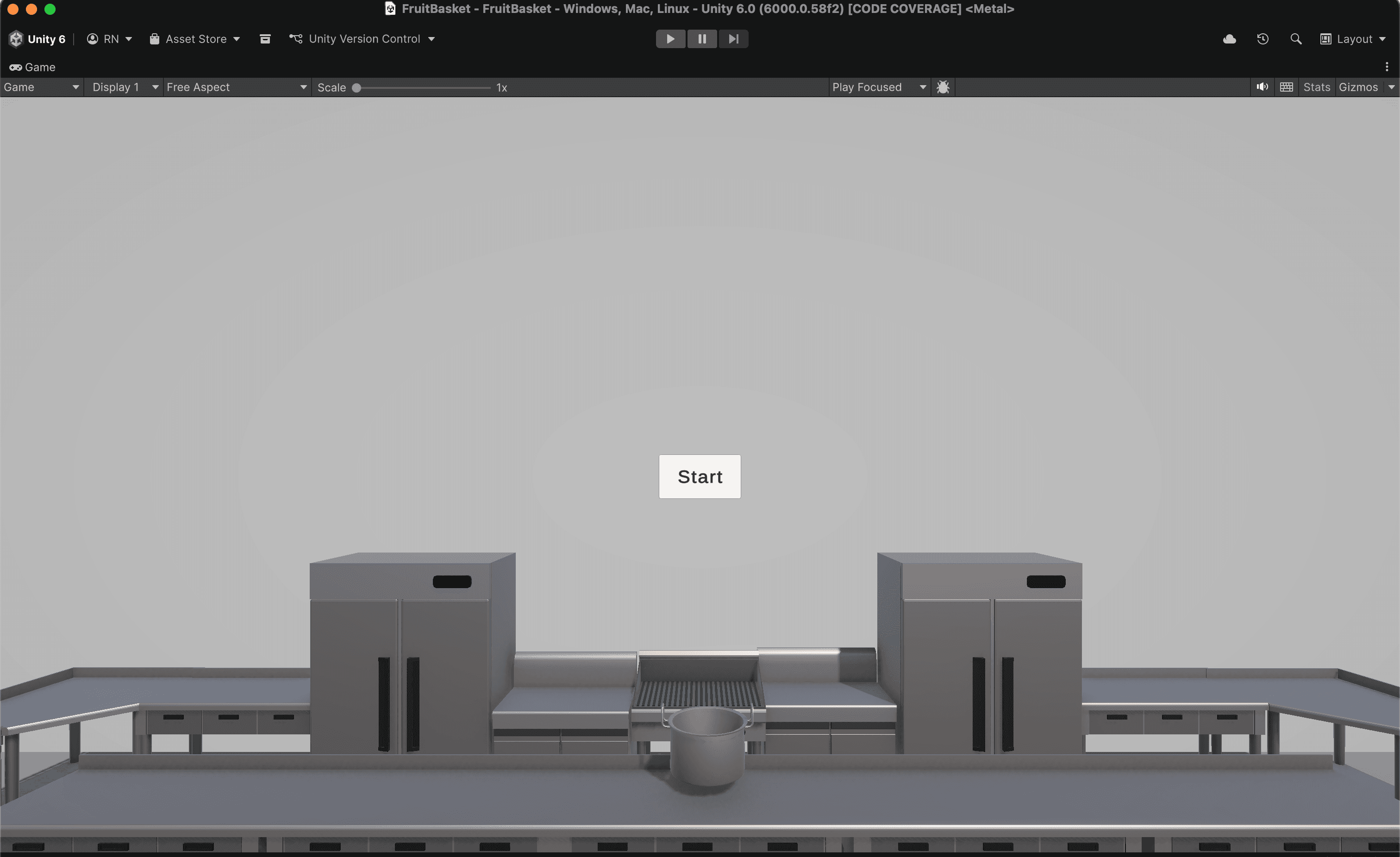Select the Game tab
Image resolution: width=1400 pixels, height=857 pixels.
[32, 67]
